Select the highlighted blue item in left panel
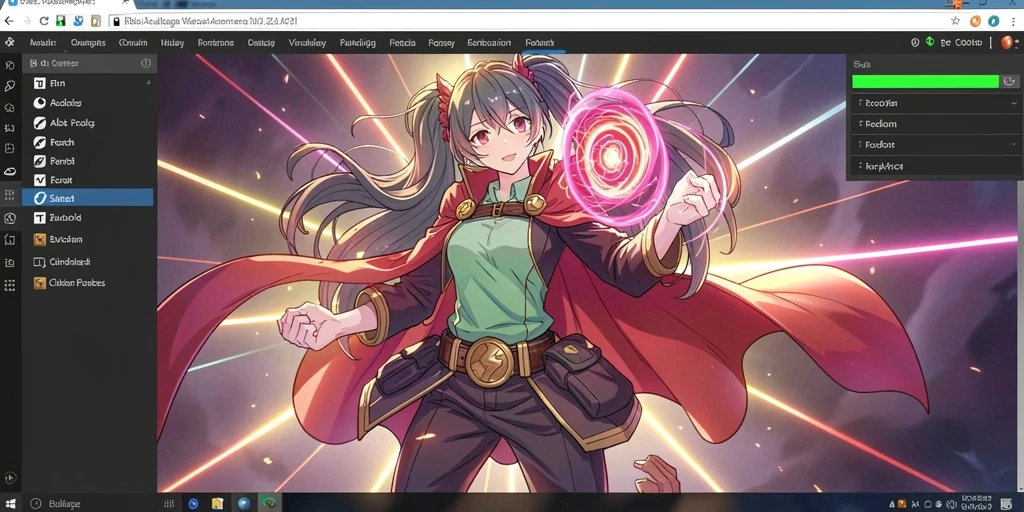 (88, 198)
